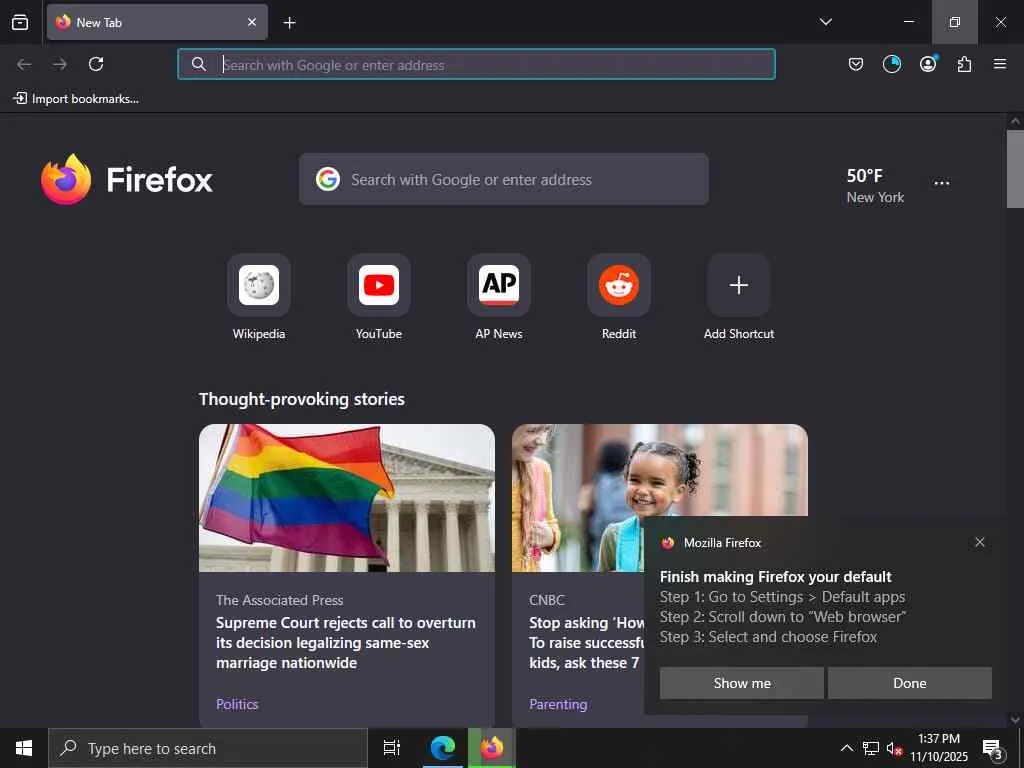Go forward one page
Viewport: 1024px width, 768px height.
(x=60, y=64)
